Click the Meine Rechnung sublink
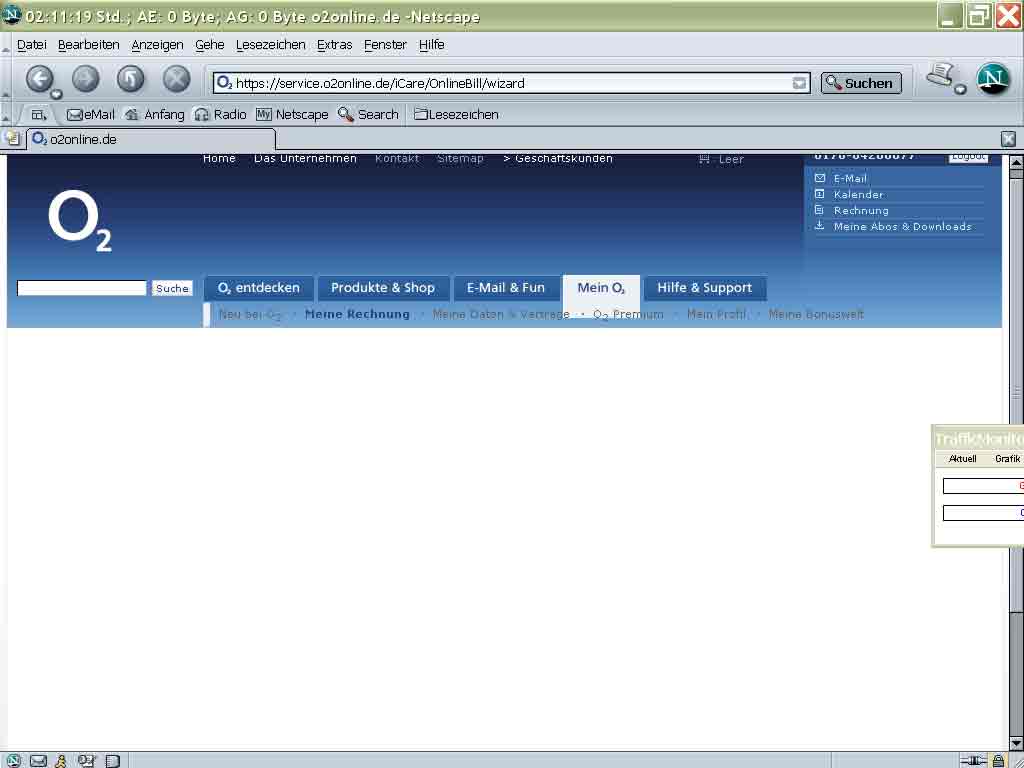Image resolution: width=1024 pixels, height=768 pixels. click(x=357, y=314)
